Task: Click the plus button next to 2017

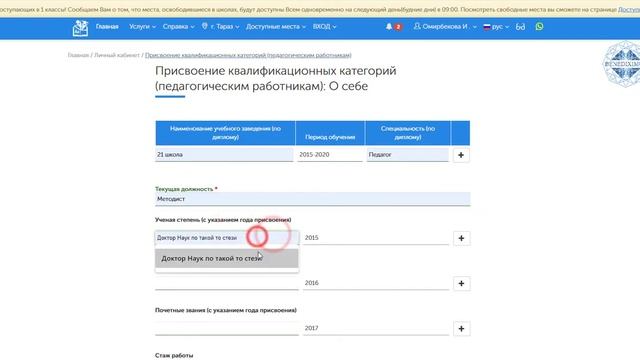Action: point(461,329)
